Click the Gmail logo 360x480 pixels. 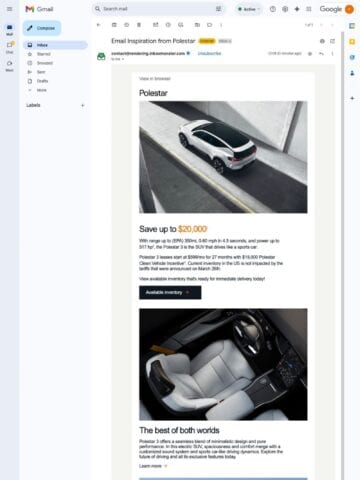(39, 9)
